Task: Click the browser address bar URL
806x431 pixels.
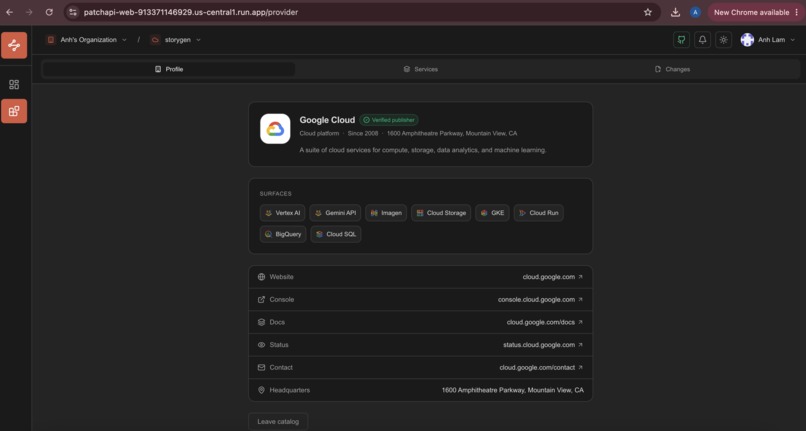Action: pos(191,12)
